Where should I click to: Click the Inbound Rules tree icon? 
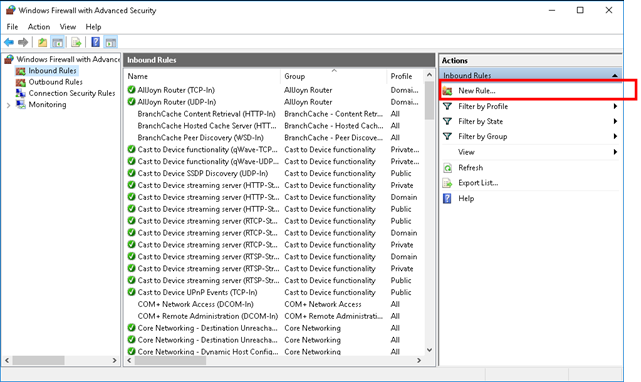point(20,71)
